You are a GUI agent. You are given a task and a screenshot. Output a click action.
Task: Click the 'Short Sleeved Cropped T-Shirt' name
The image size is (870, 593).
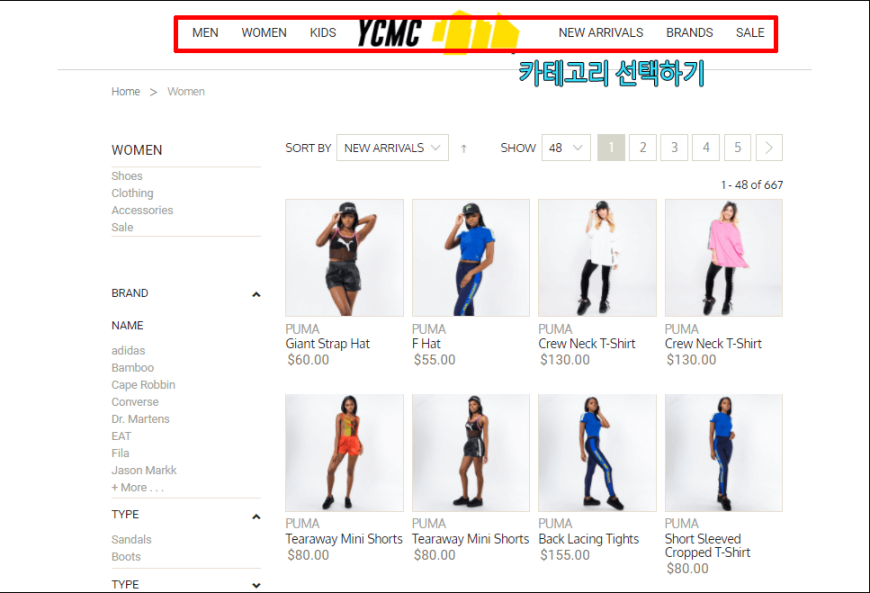click(x=708, y=545)
